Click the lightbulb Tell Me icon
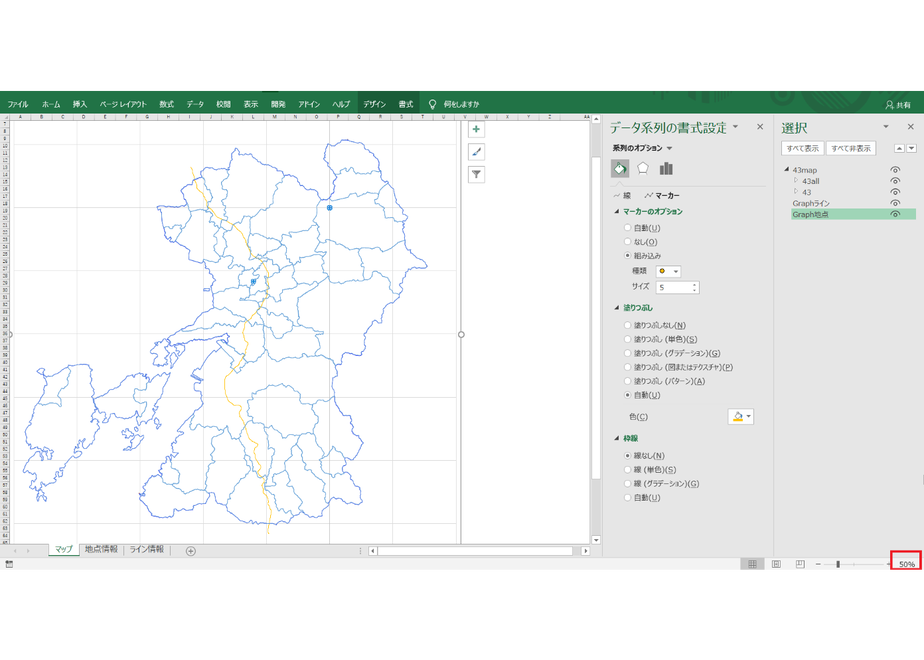The width and height of the screenshot is (924, 660). pos(432,104)
